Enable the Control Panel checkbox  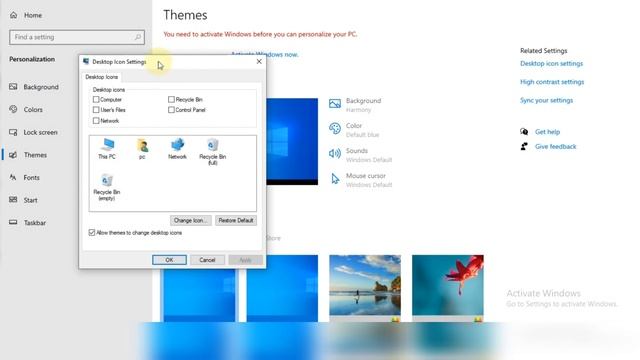tap(171, 110)
